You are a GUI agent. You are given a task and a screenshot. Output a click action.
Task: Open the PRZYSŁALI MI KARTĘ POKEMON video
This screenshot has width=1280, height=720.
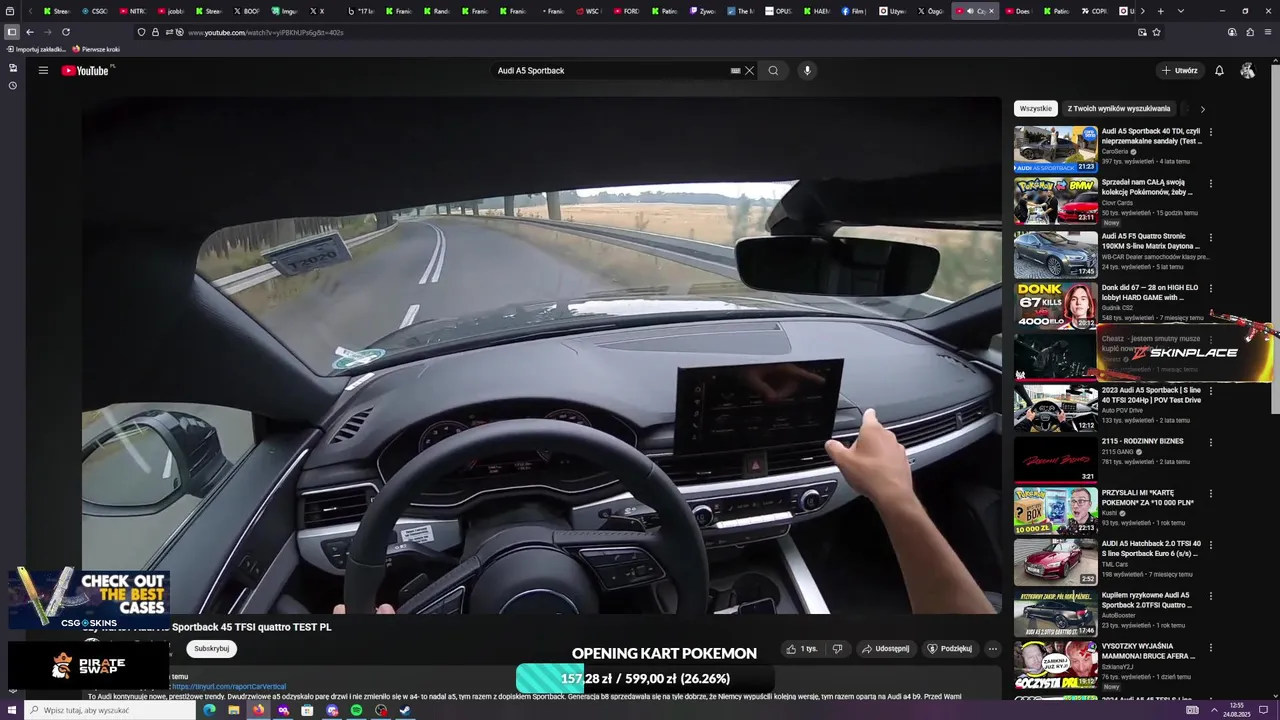point(1055,511)
